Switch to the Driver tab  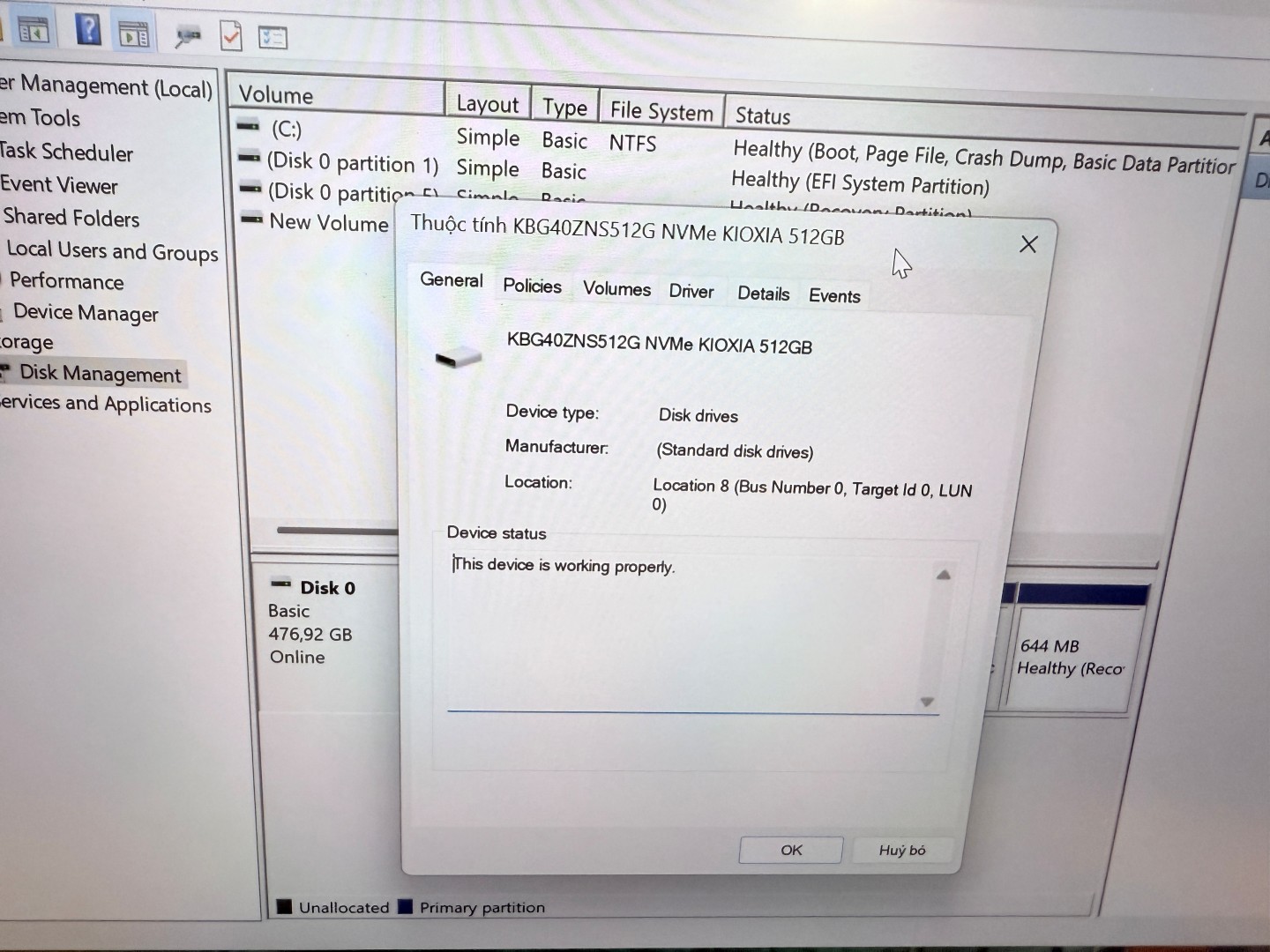coord(691,291)
